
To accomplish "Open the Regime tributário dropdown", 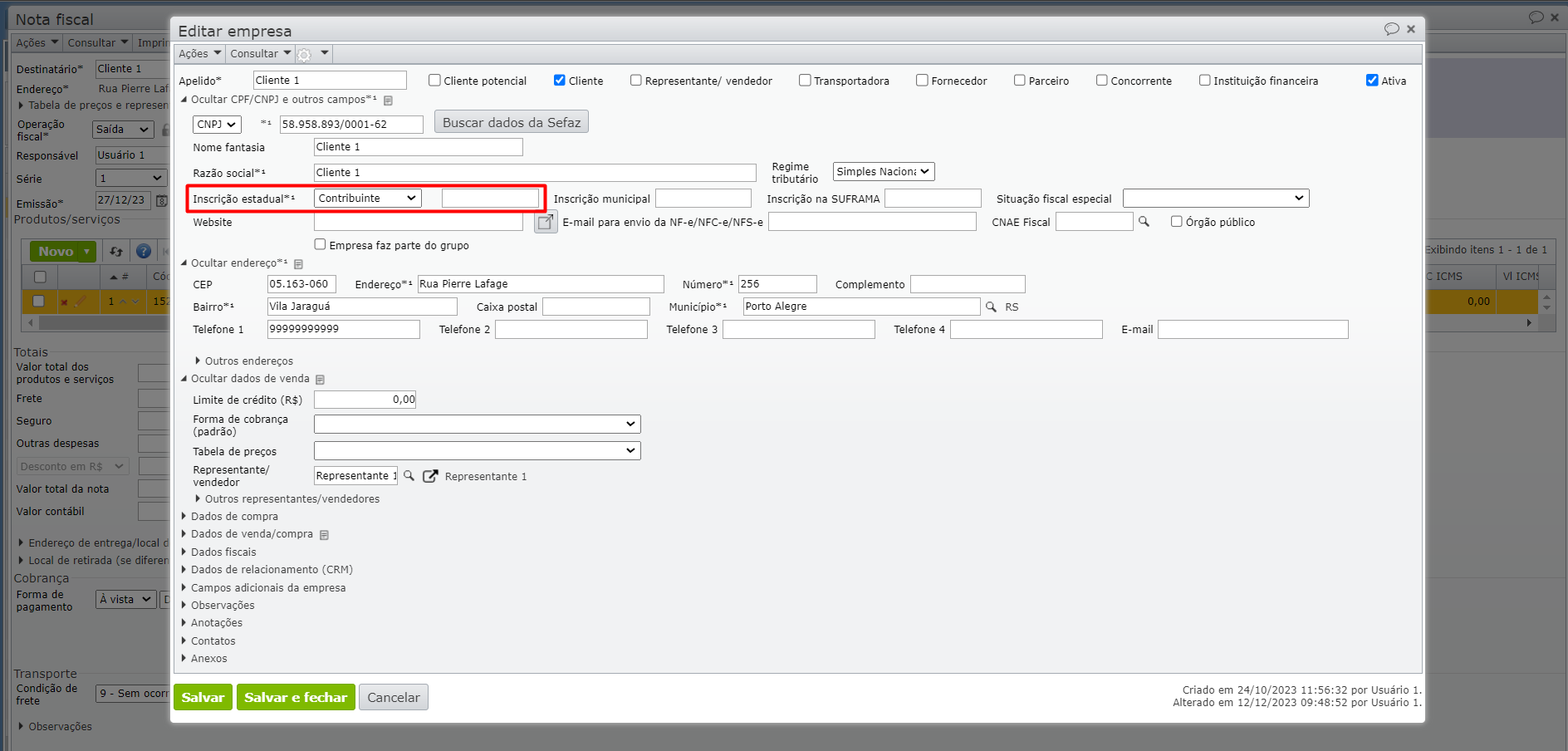I will 883,172.
